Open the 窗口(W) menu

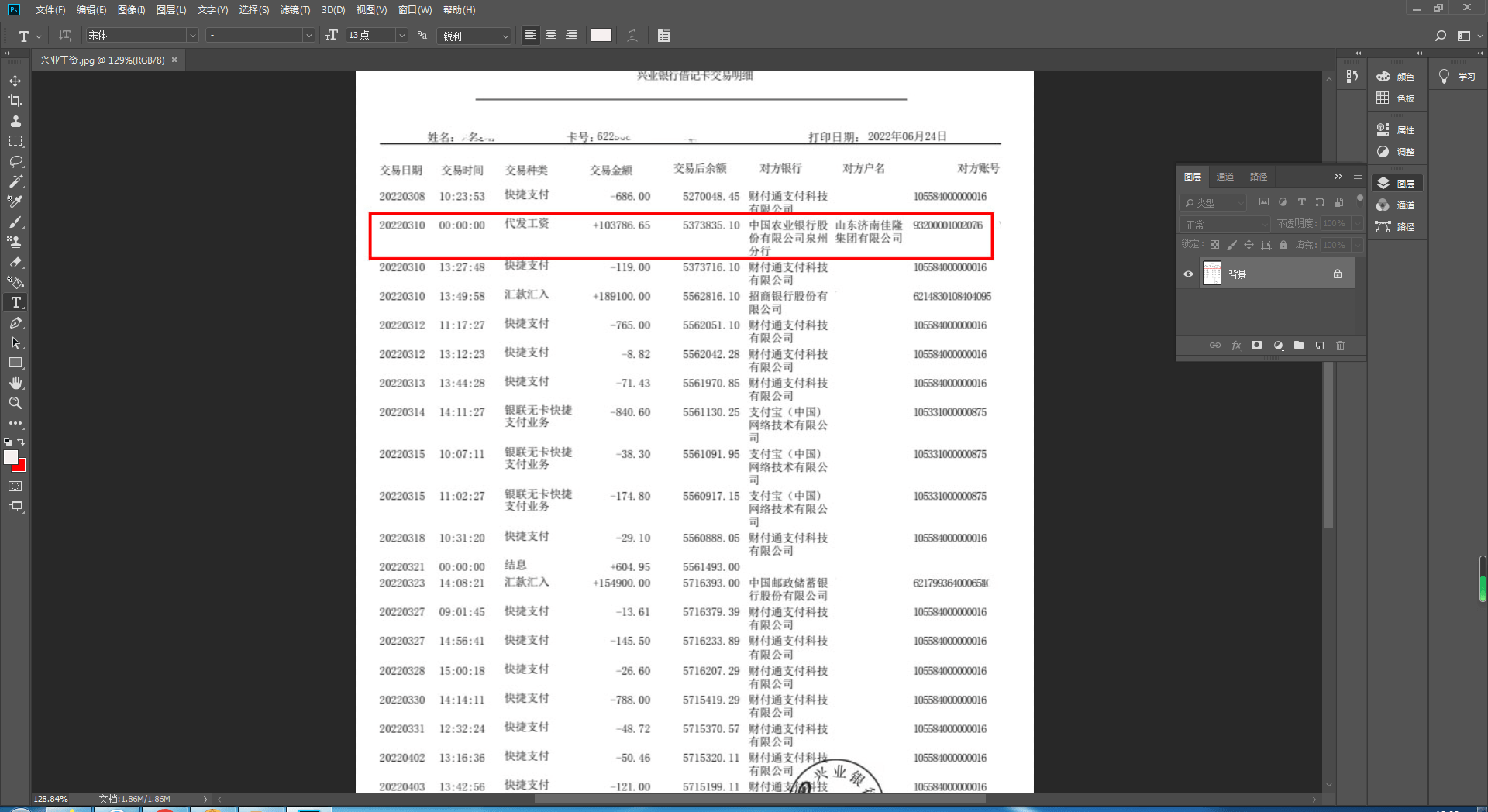click(415, 10)
